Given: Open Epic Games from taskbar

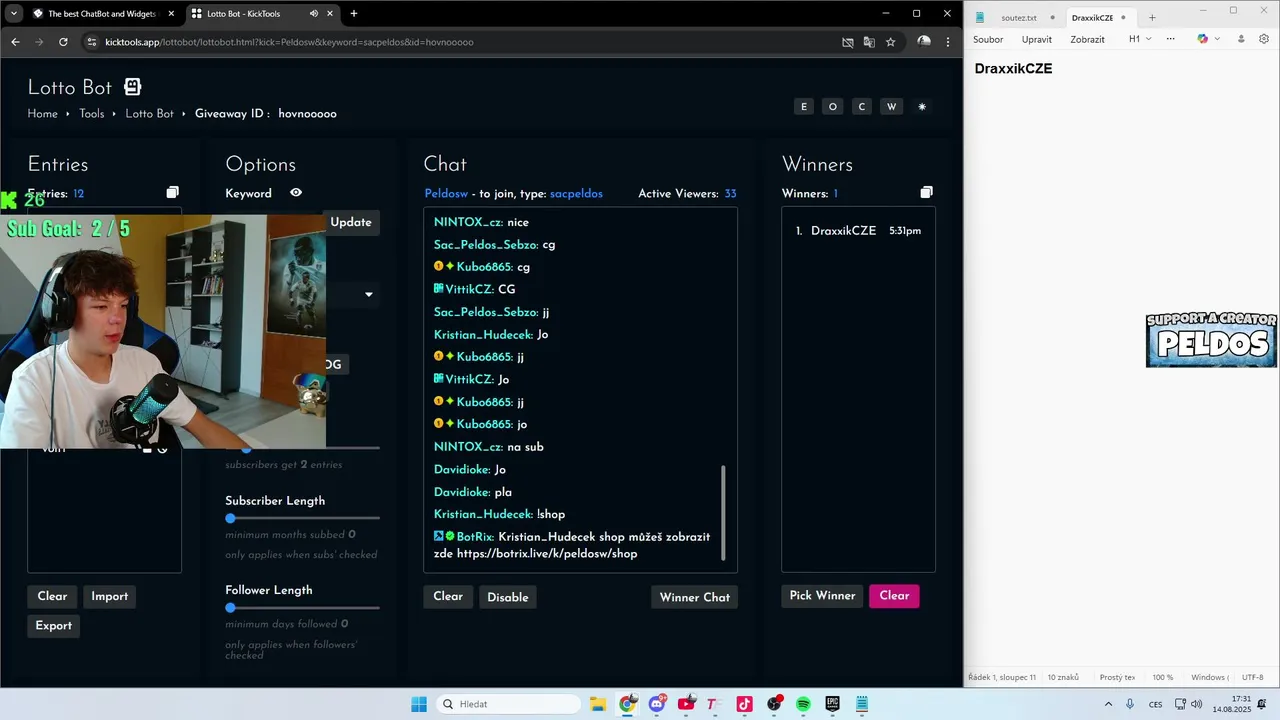Looking at the screenshot, I should [832, 704].
